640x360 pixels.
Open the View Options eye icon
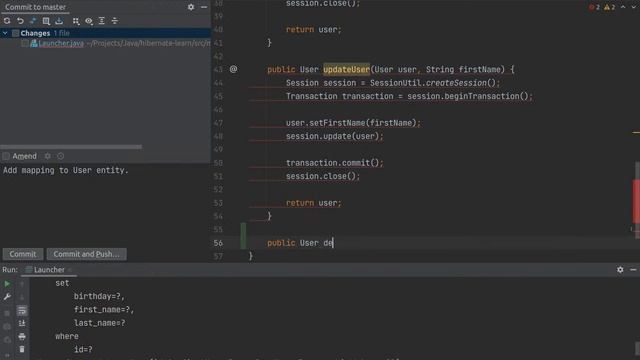point(89,20)
